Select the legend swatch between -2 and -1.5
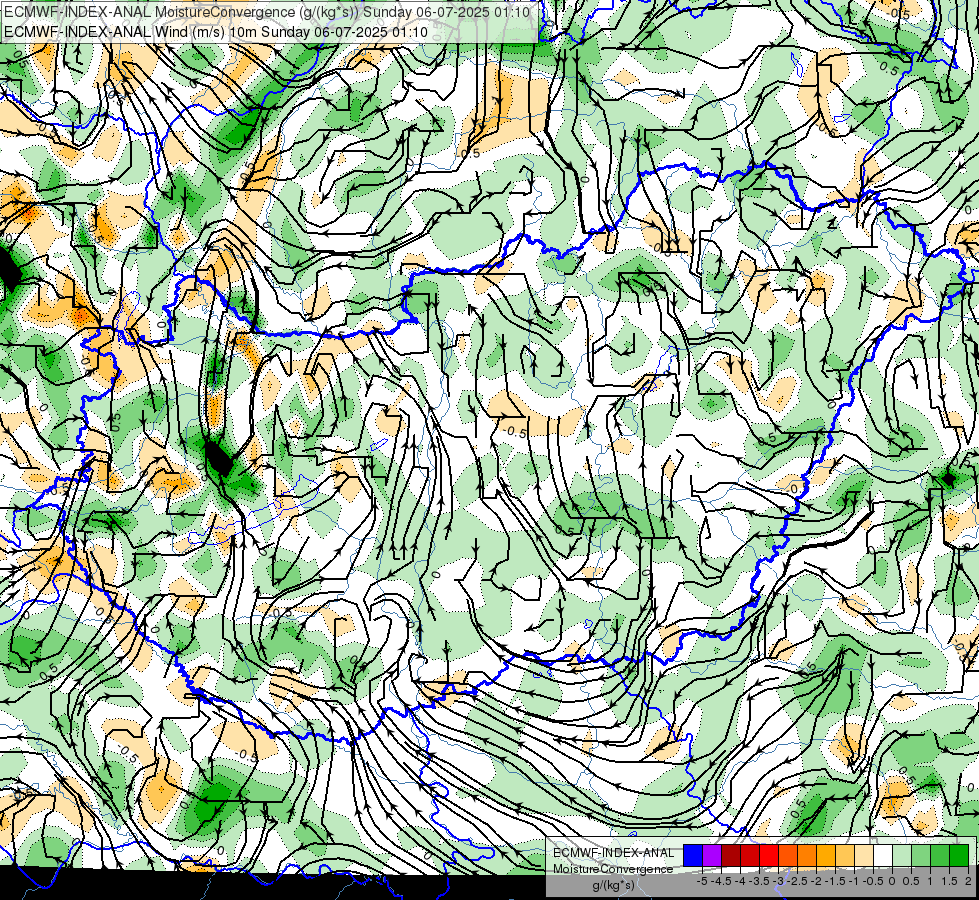Image resolution: width=979 pixels, height=900 pixels. pyautogui.click(x=826, y=855)
